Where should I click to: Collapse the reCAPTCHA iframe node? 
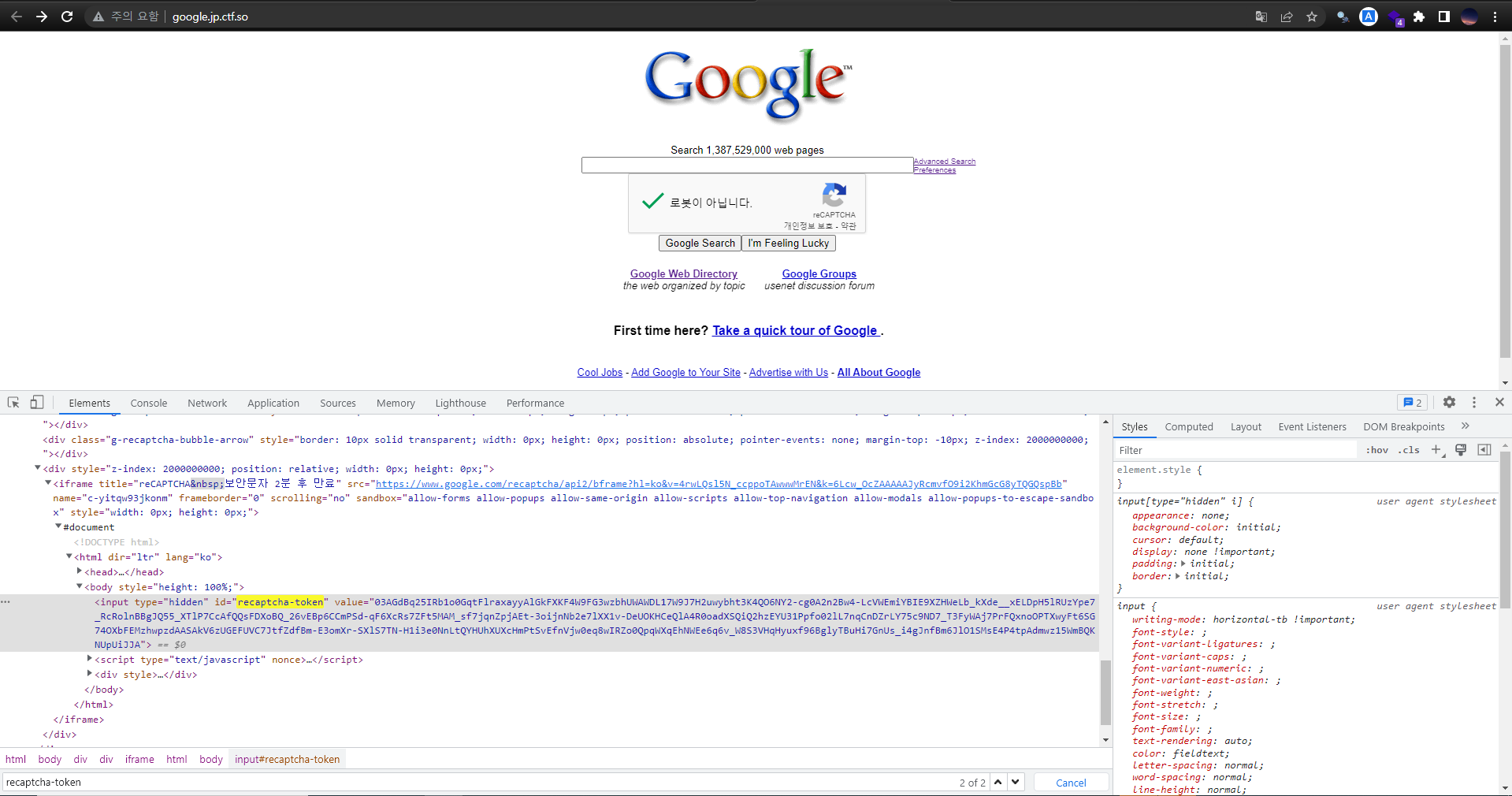point(48,483)
